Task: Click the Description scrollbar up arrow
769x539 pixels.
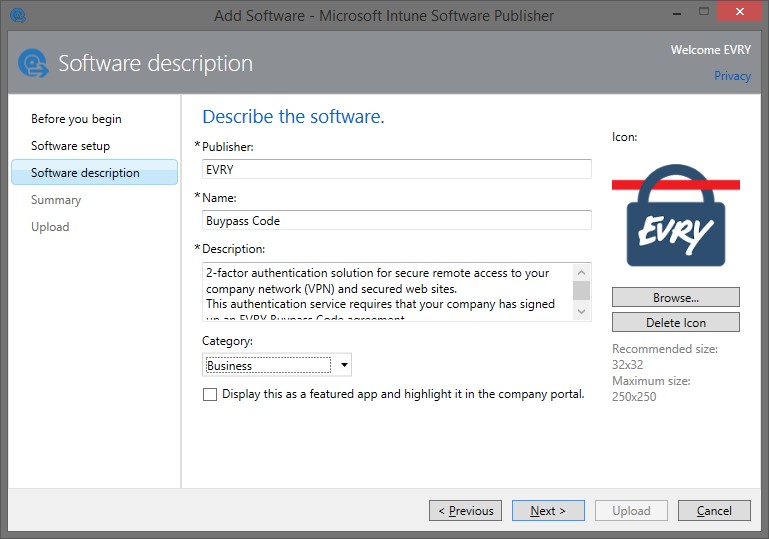Action: coord(582,272)
